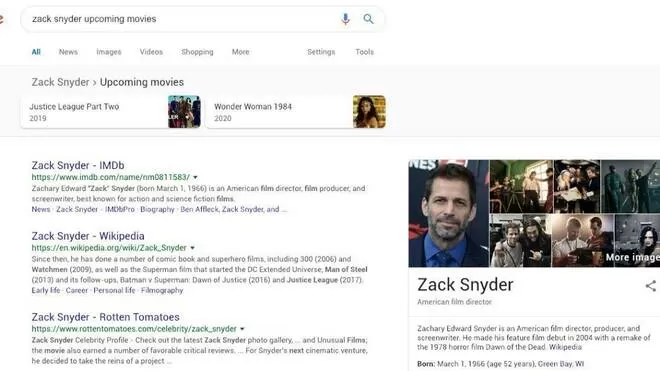Switch to the Videos tab
Image resolution: width=660 pixels, height=371 pixels.
point(151,52)
